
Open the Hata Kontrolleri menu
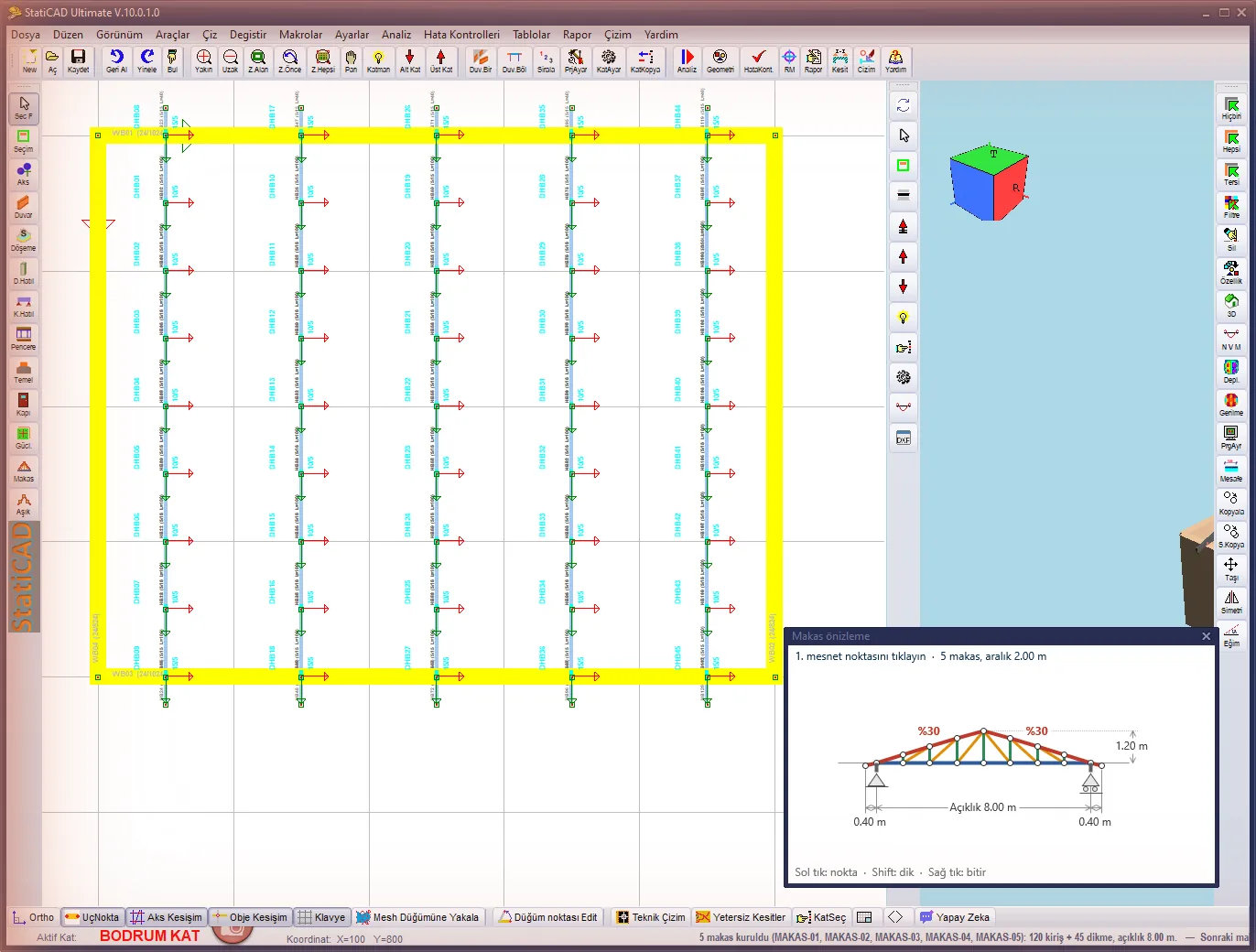(461, 35)
